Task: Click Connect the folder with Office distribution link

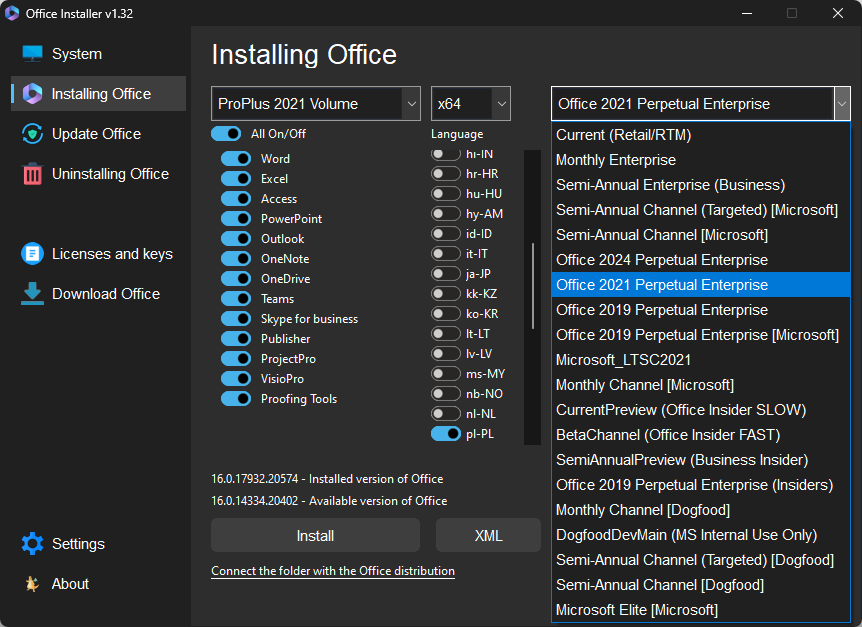Action: coord(333,571)
